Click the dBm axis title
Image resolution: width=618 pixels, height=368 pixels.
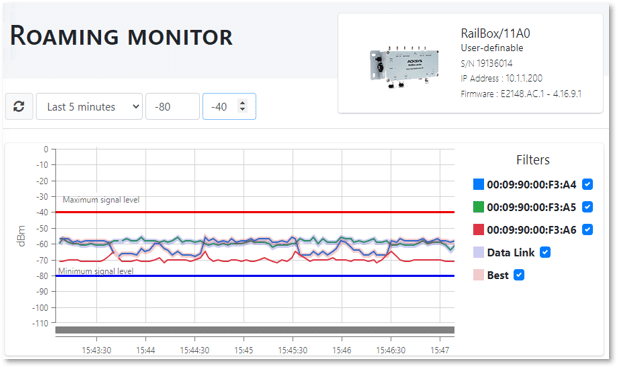click(x=21, y=236)
